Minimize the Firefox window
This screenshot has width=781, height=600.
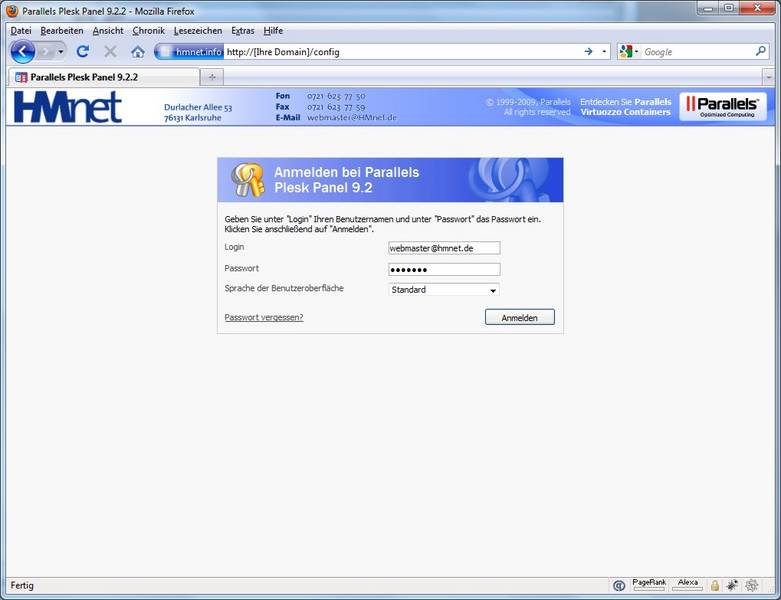[x=708, y=8]
